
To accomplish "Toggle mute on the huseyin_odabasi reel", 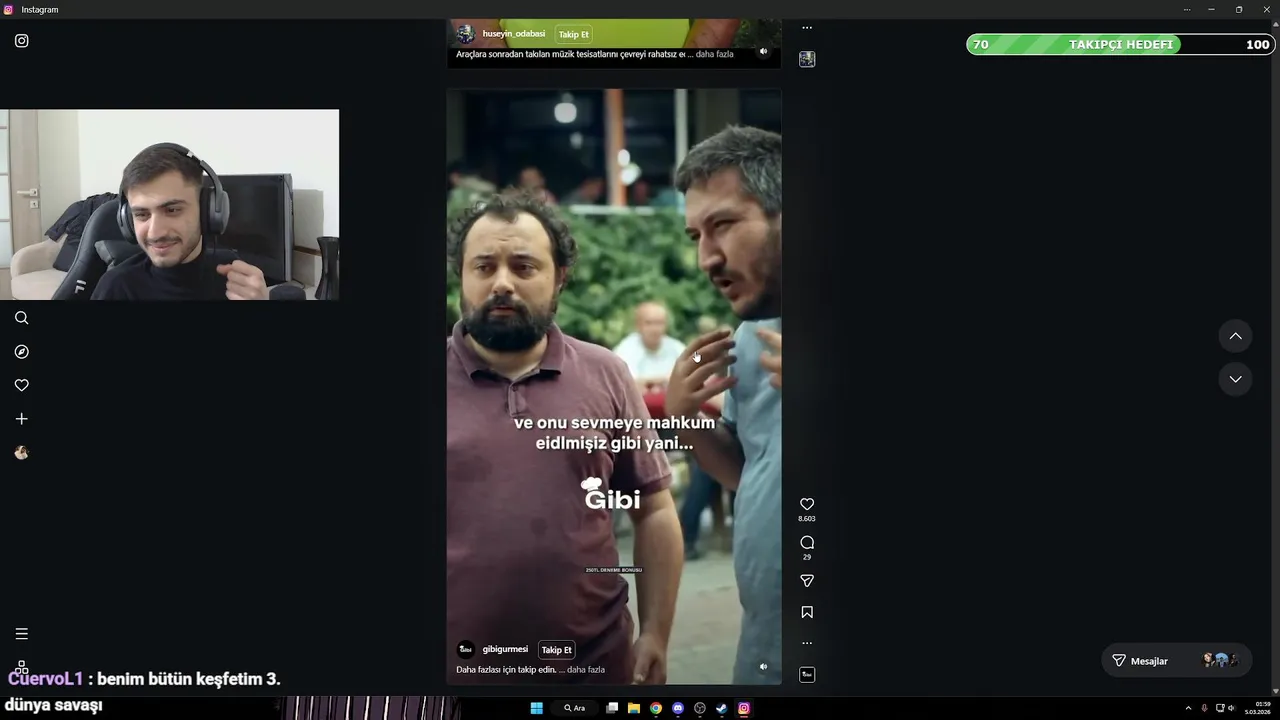I will click(763, 51).
